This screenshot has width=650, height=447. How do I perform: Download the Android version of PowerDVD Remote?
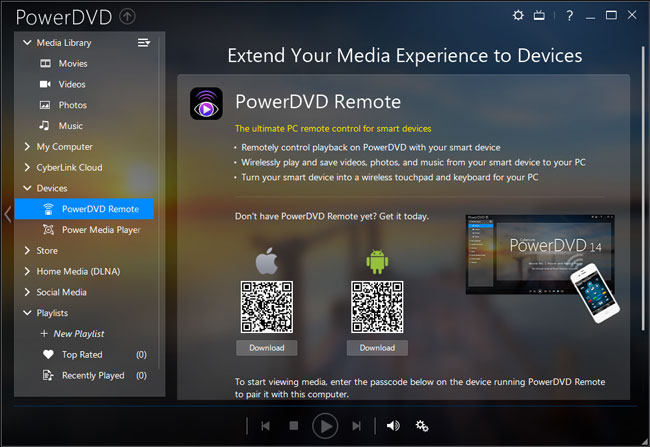(377, 348)
